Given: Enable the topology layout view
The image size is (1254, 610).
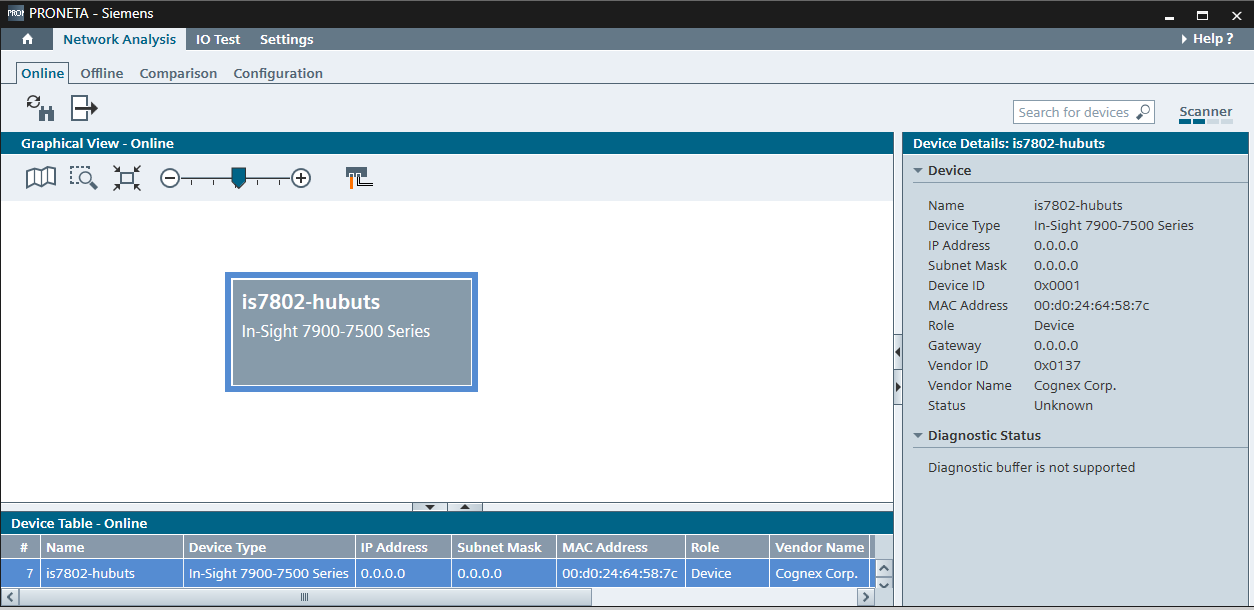Looking at the screenshot, I should pos(357,177).
